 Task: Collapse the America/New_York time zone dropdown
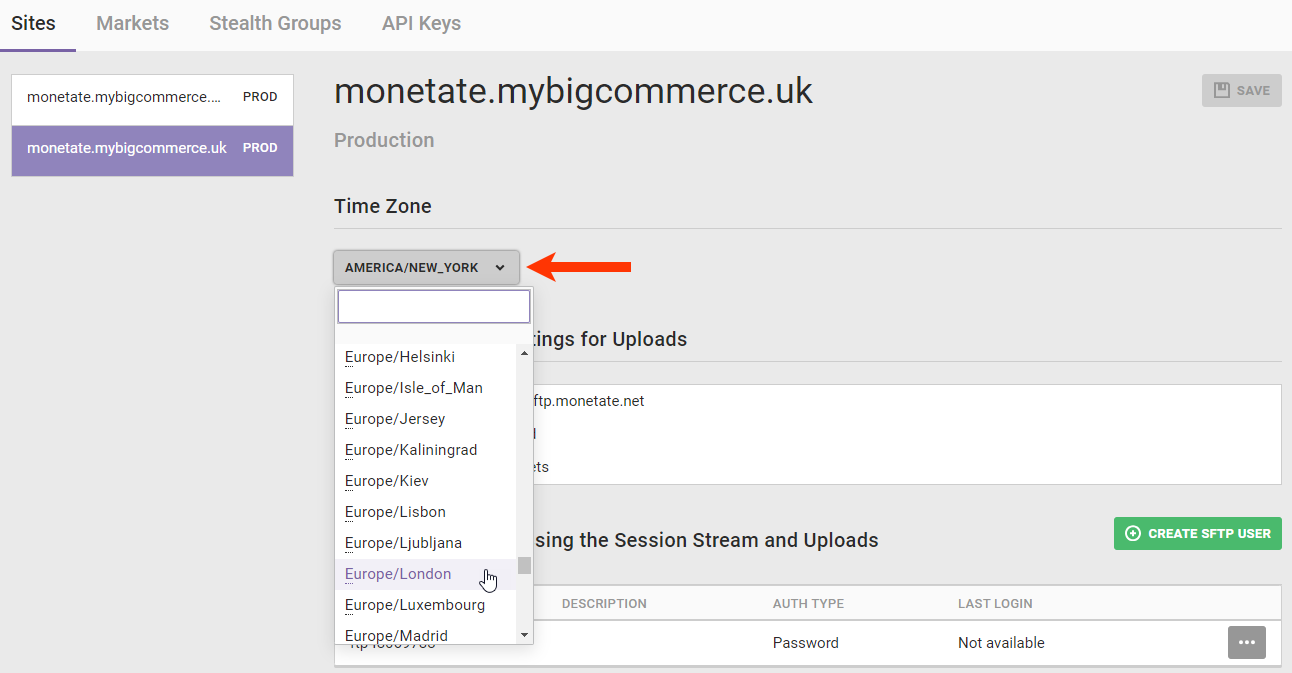426,268
